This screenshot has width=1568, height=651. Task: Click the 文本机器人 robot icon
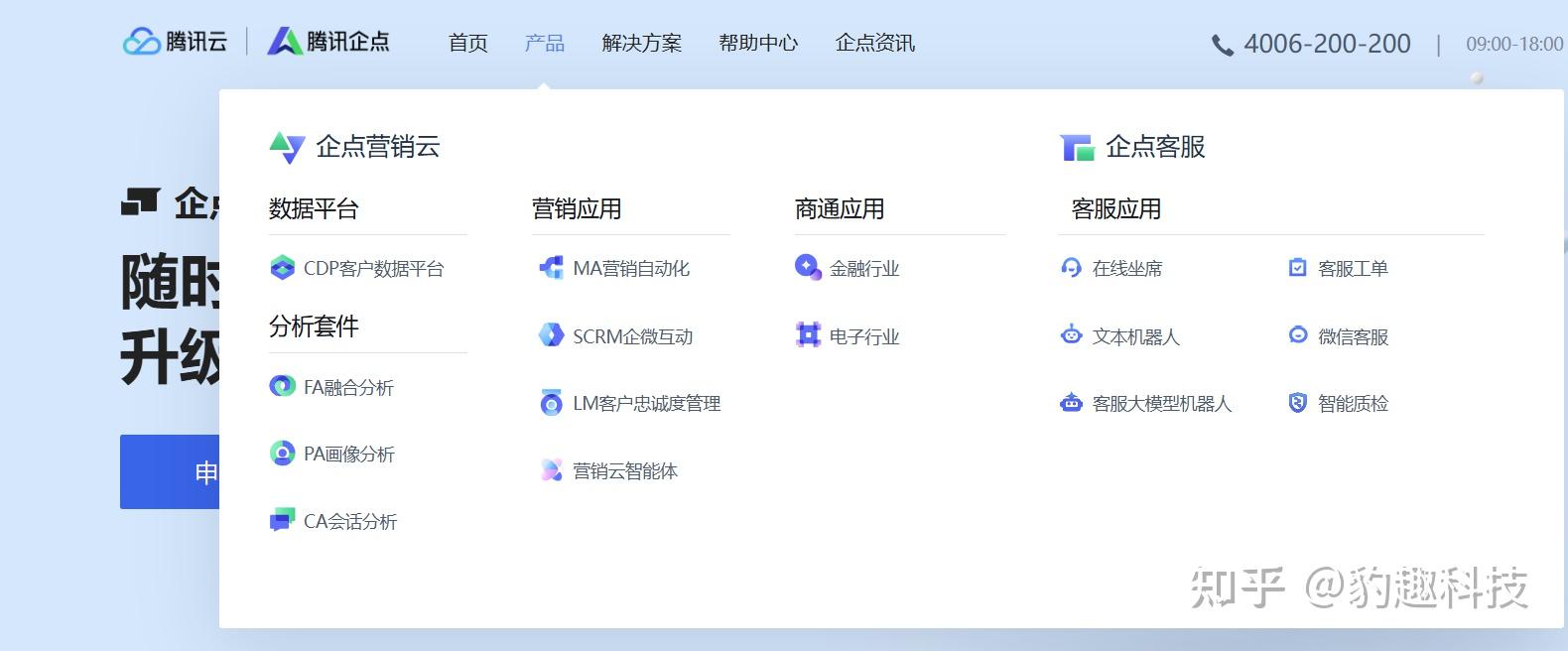(x=1071, y=335)
